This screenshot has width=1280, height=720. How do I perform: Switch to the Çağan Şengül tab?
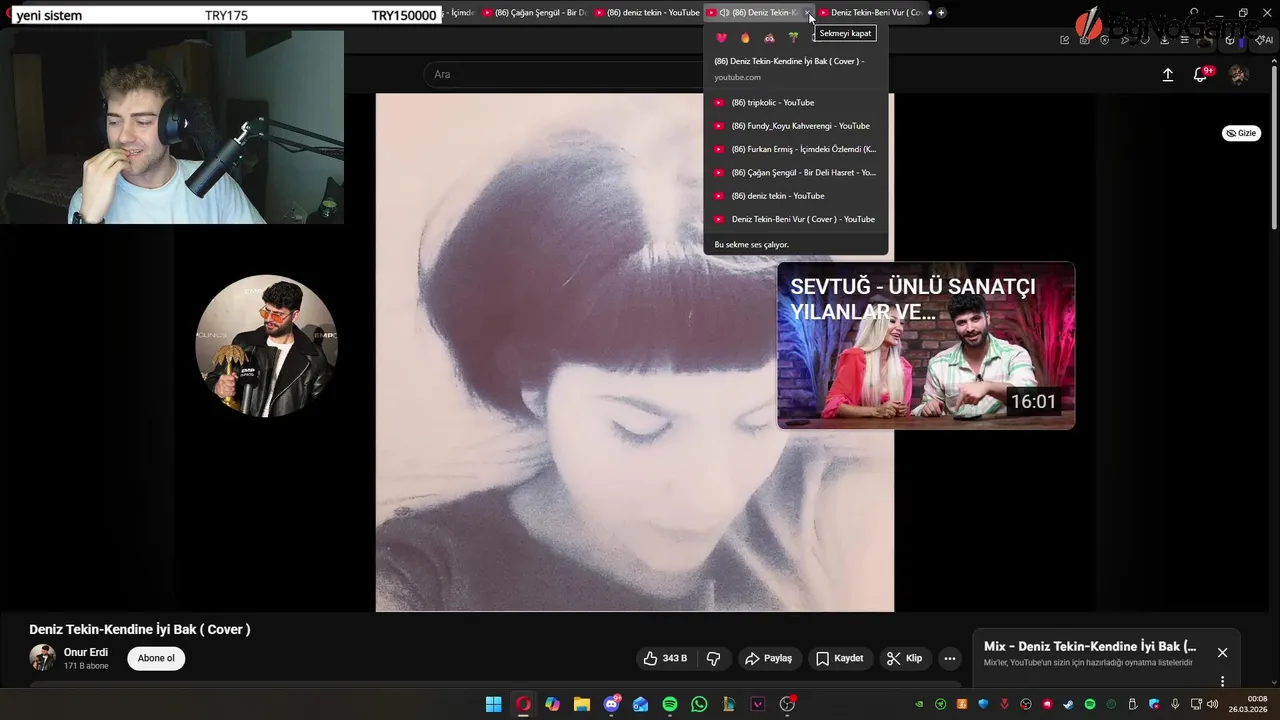(x=535, y=13)
